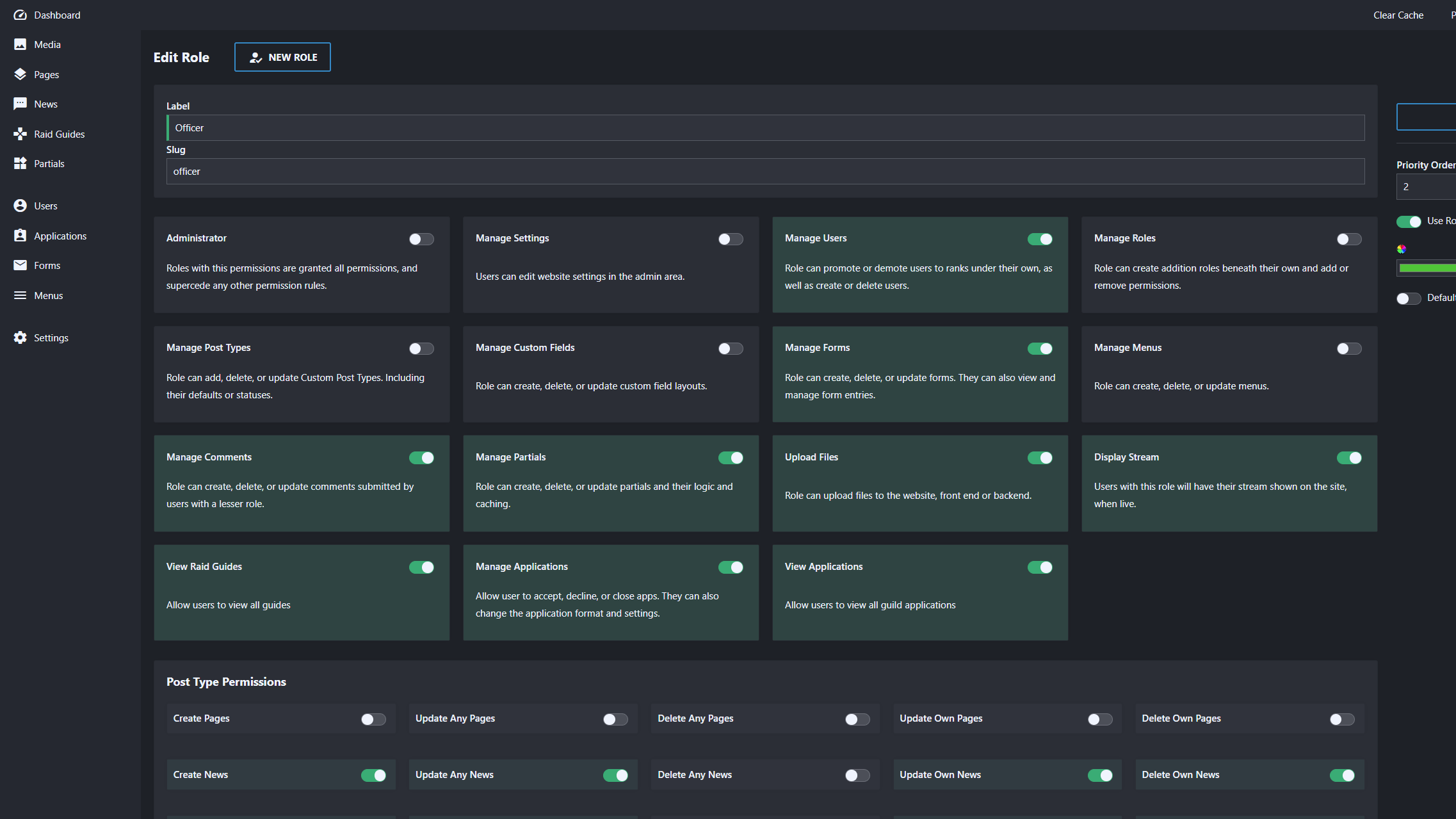The image size is (1456, 819).
Task: Click the Media image icon
Action: click(x=20, y=44)
